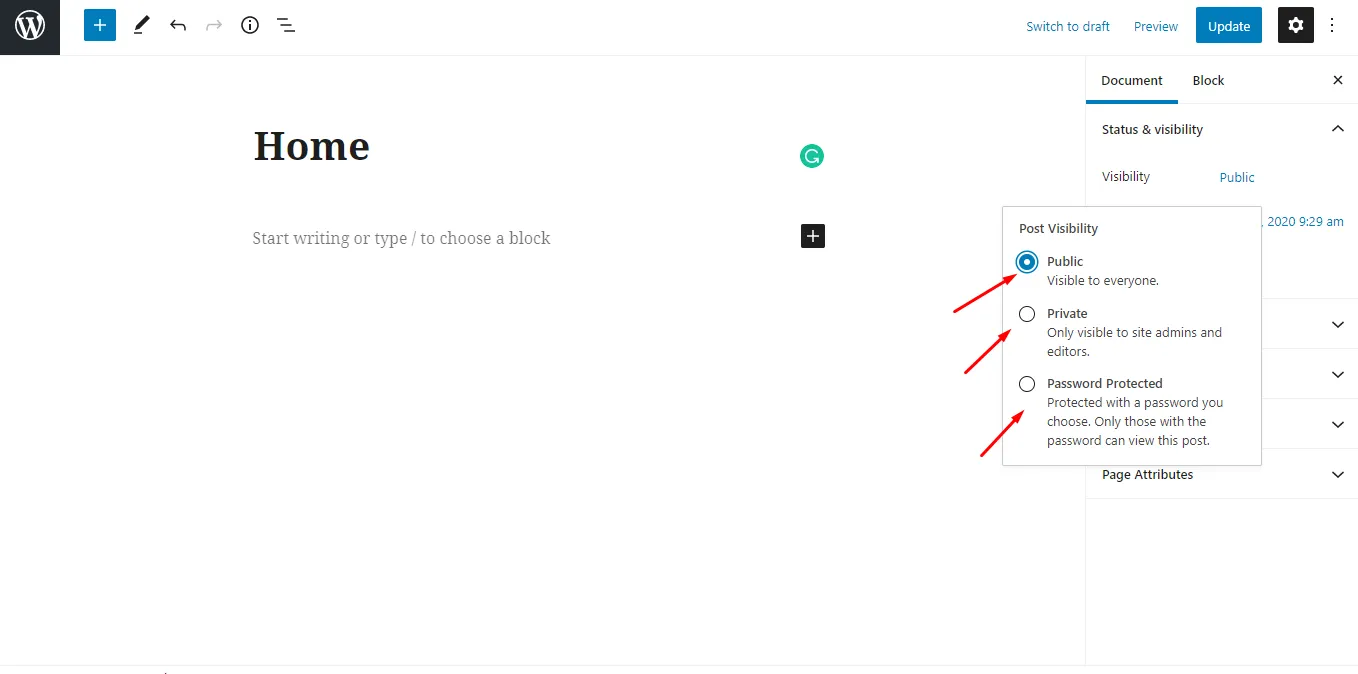1358x674 pixels.
Task: Open the three-dot options menu
Action: pos(1332,26)
